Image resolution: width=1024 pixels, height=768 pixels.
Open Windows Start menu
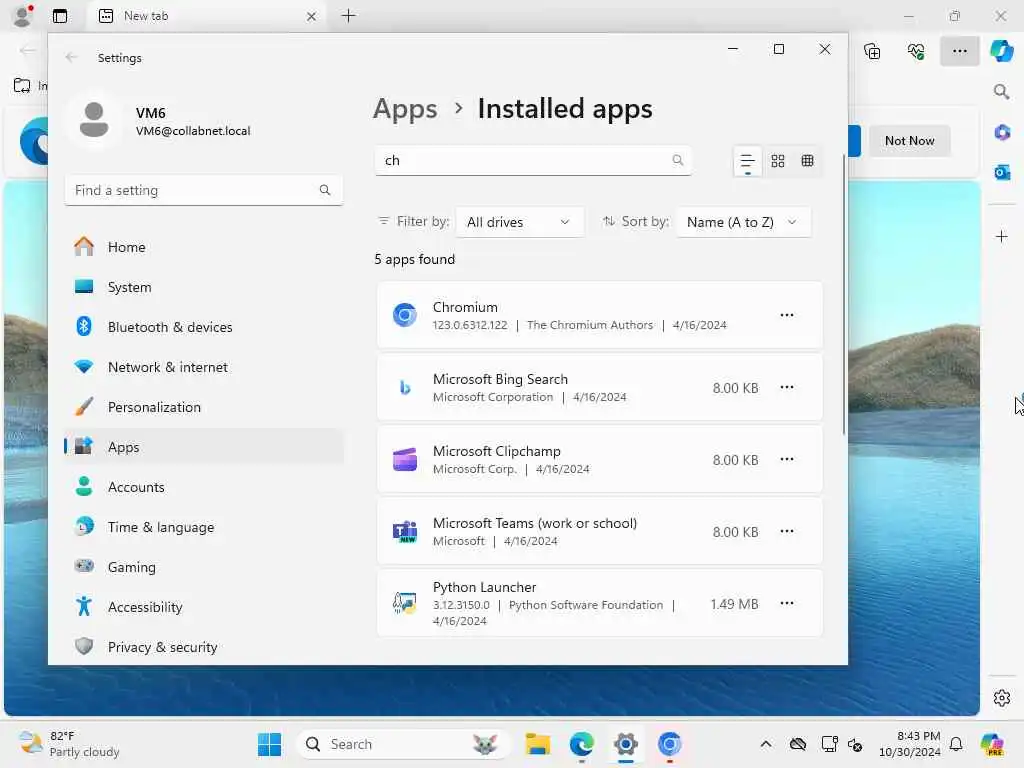tap(269, 744)
